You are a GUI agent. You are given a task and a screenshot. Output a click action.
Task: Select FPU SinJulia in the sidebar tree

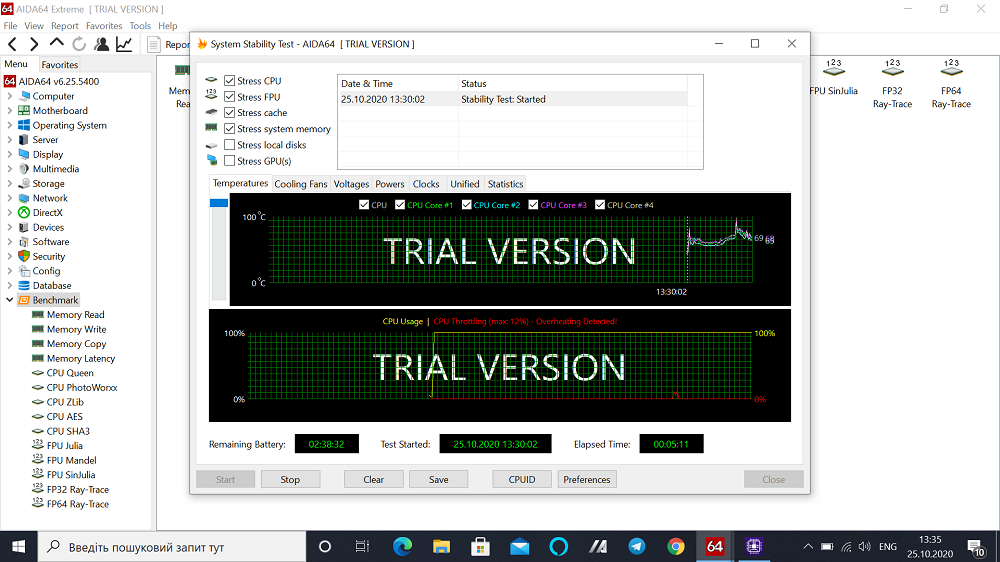point(71,475)
